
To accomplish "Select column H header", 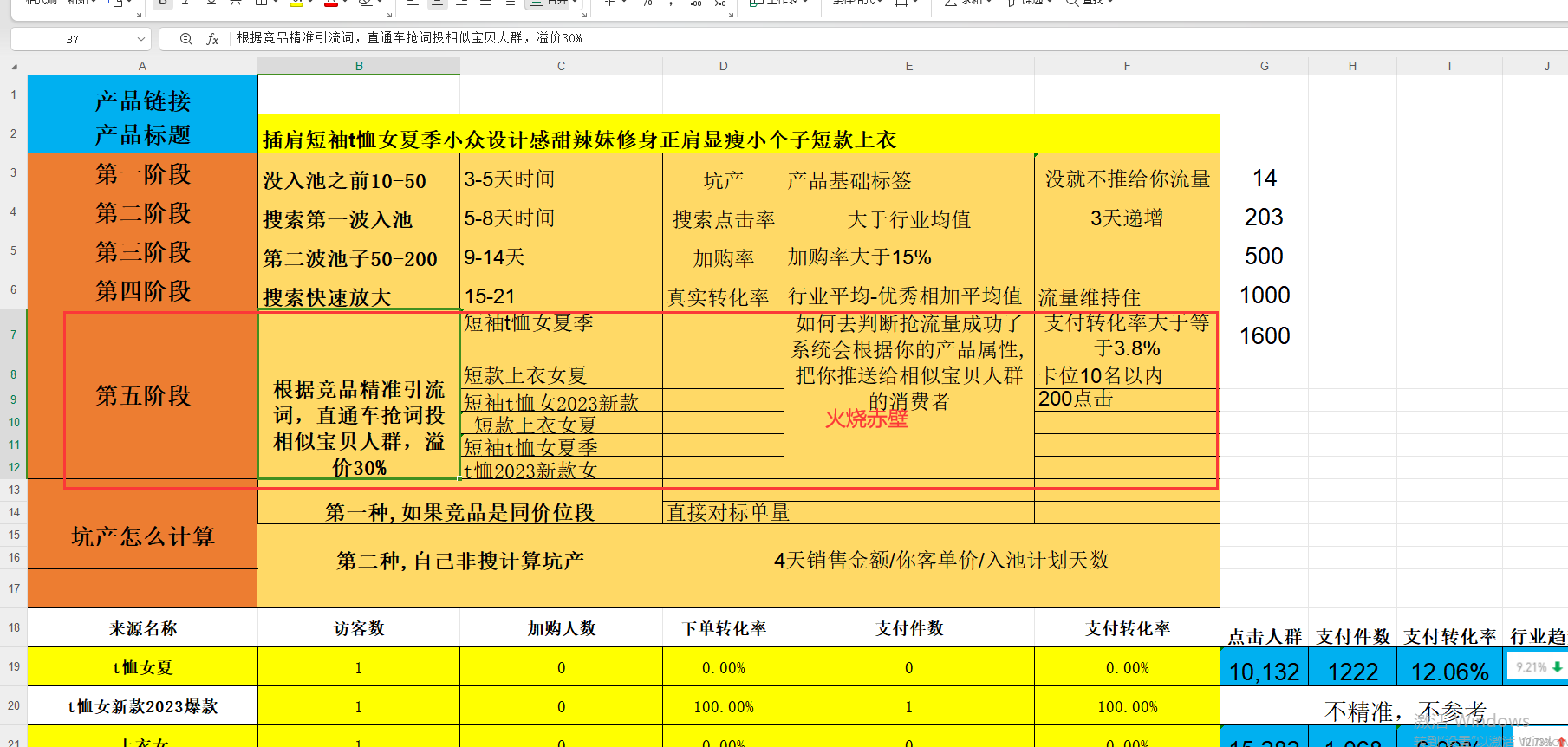I will tap(1352, 66).
